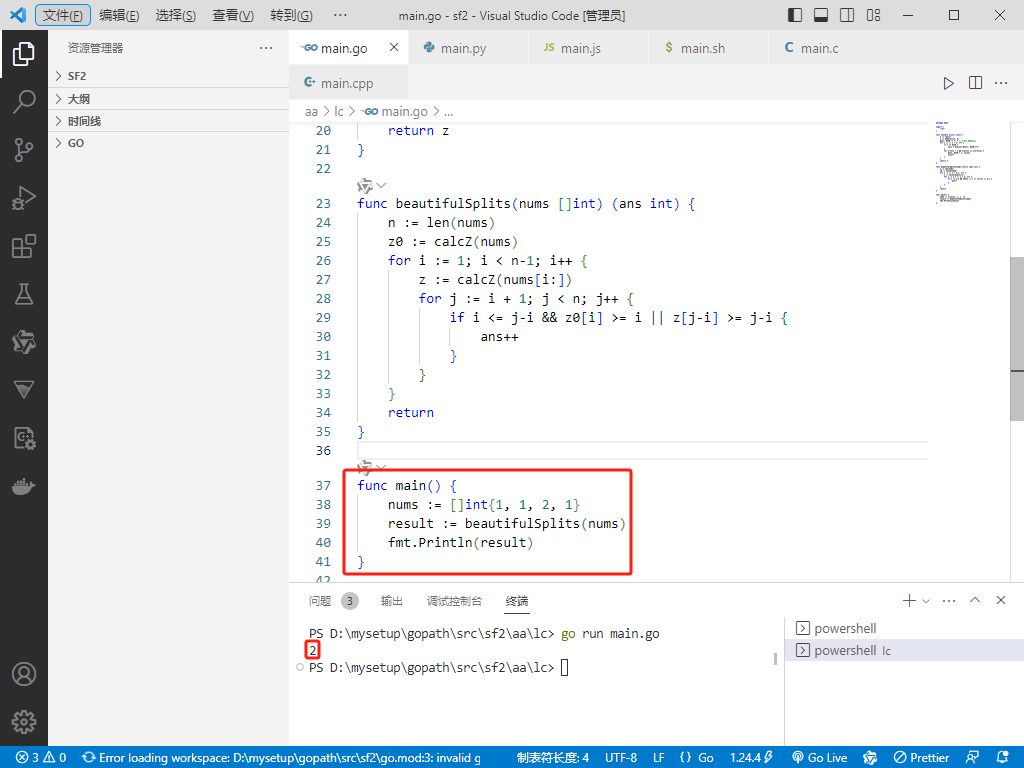Image resolution: width=1024 pixels, height=768 pixels.
Task: Switch to the main.sh tab
Action: click(x=709, y=48)
